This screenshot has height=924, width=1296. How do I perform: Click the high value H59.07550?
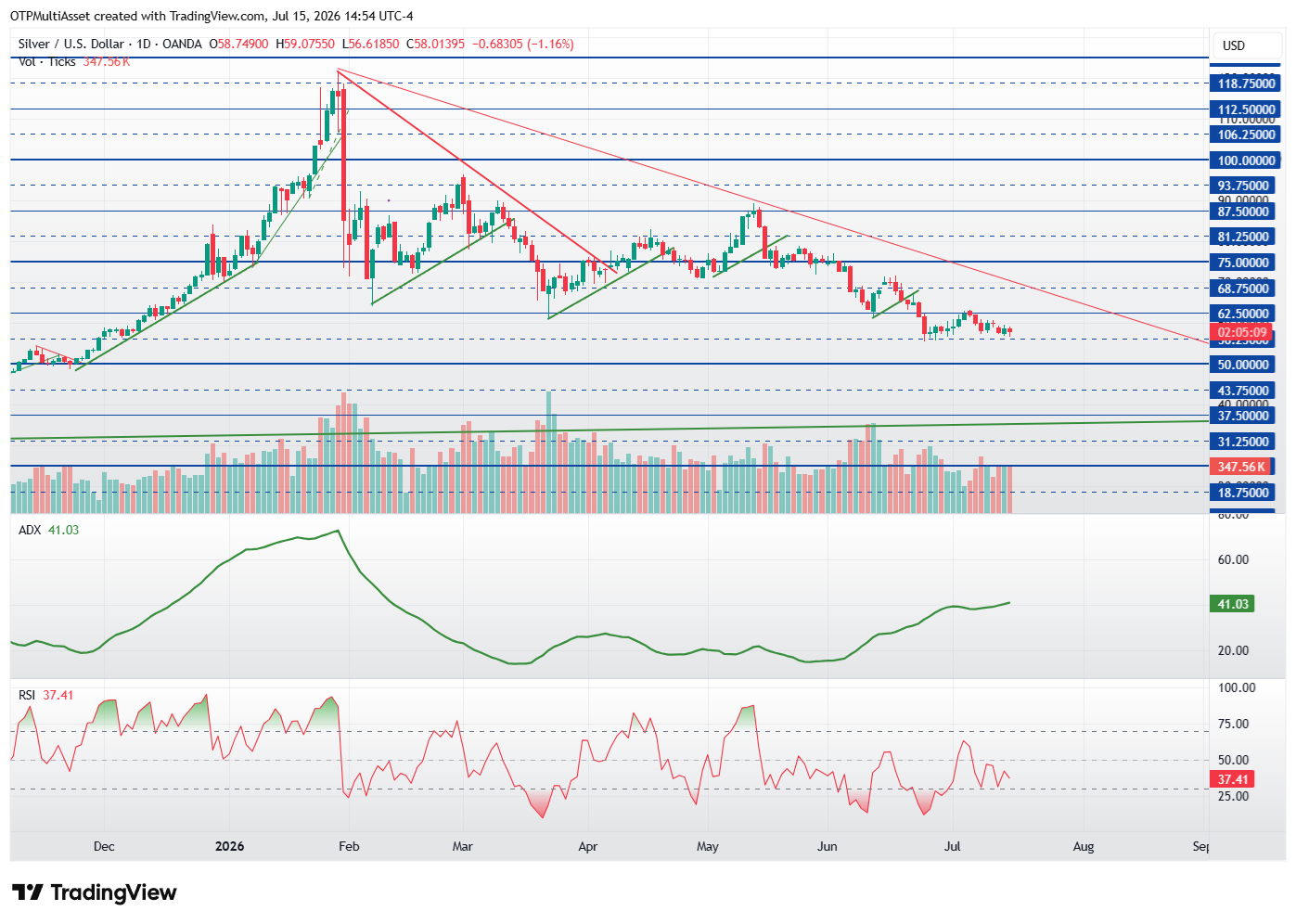pos(305,44)
